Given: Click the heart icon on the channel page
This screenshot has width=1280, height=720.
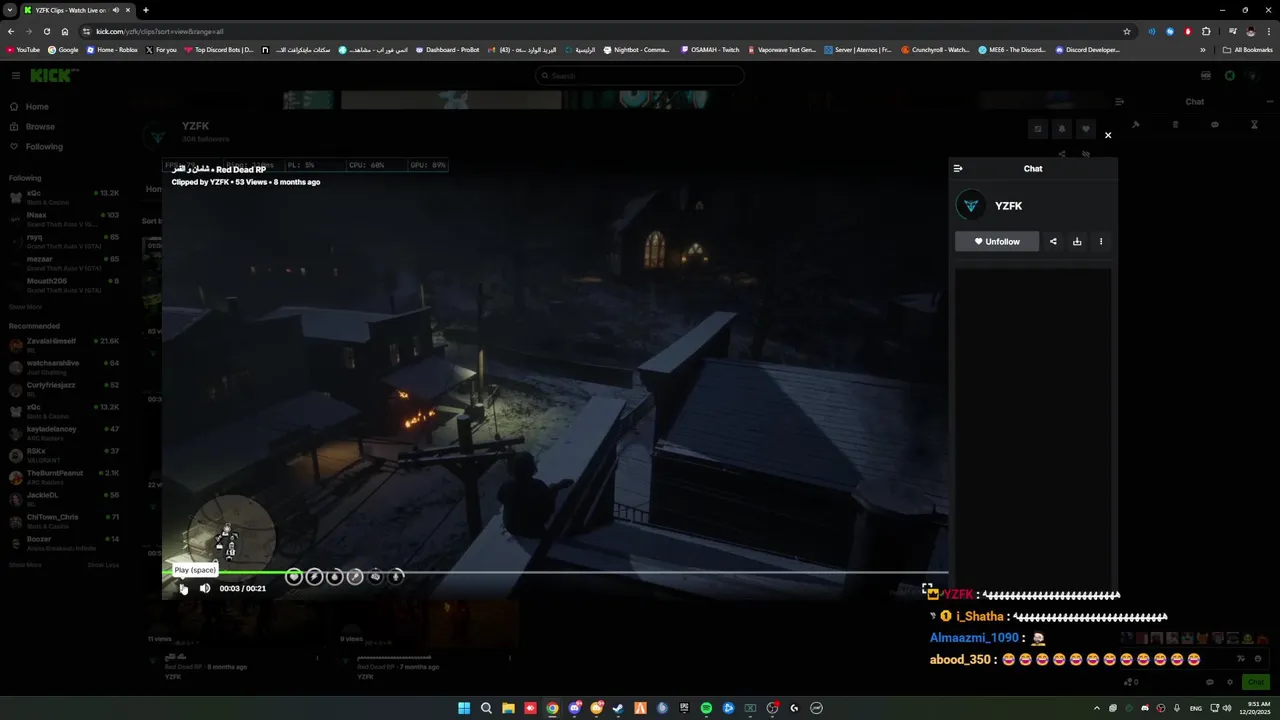Looking at the screenshot, I should pos(1086,129).
